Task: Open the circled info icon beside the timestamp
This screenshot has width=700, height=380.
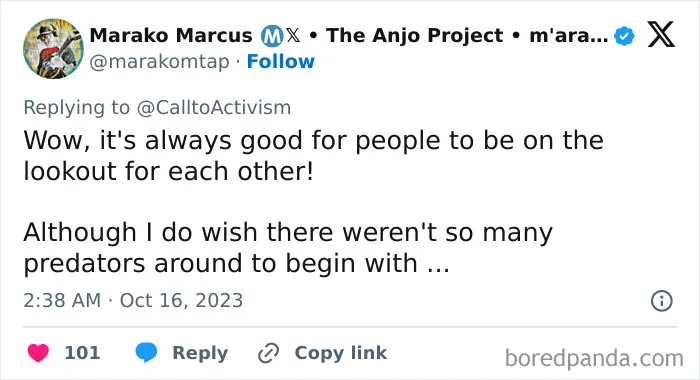Action: tap(662, 301)
